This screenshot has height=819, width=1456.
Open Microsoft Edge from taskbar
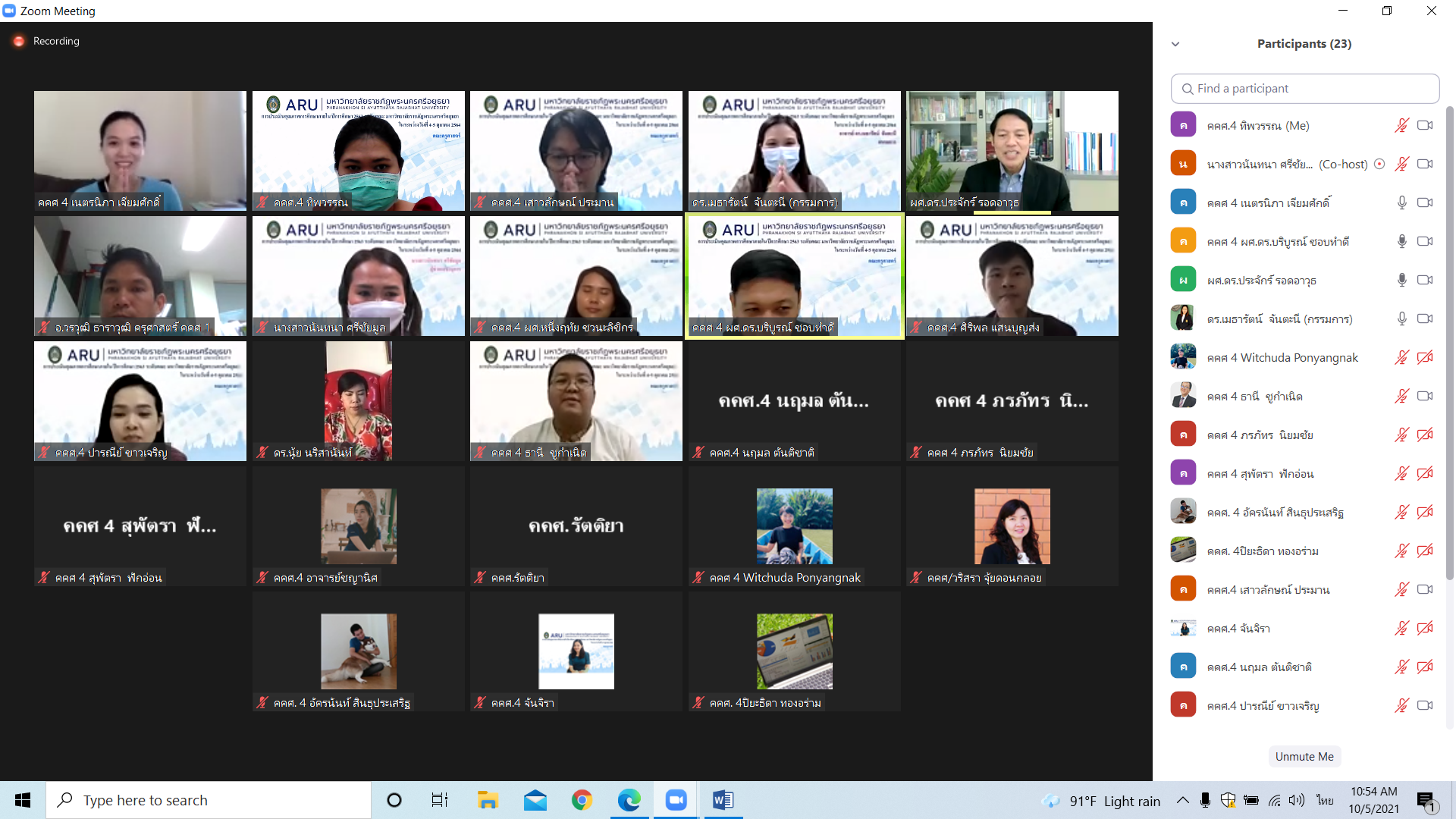coord(629,800)
